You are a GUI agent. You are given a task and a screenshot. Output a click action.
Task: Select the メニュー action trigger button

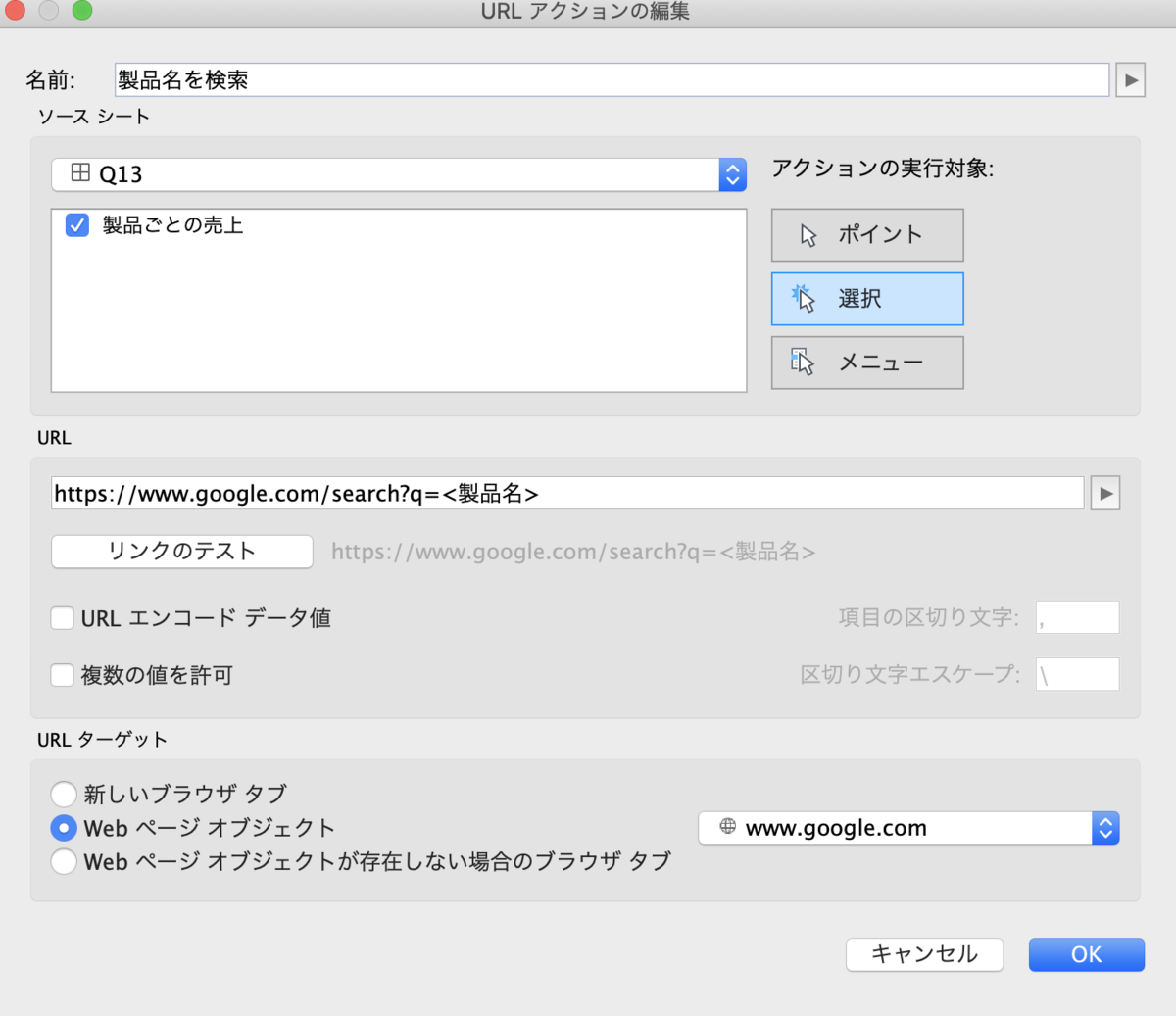pyautogui.click(x=867, y=363)
